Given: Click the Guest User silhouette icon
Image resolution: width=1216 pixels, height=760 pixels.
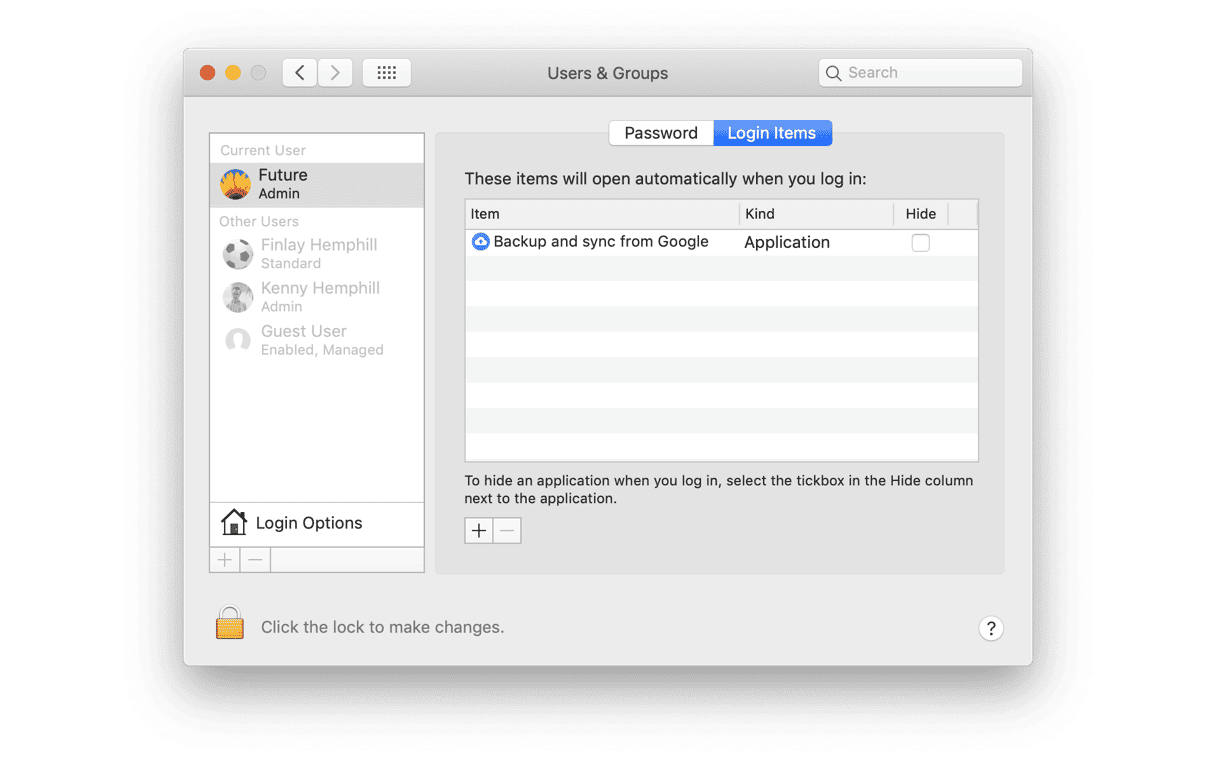Looking at the screenshot, I should point(238,340).
